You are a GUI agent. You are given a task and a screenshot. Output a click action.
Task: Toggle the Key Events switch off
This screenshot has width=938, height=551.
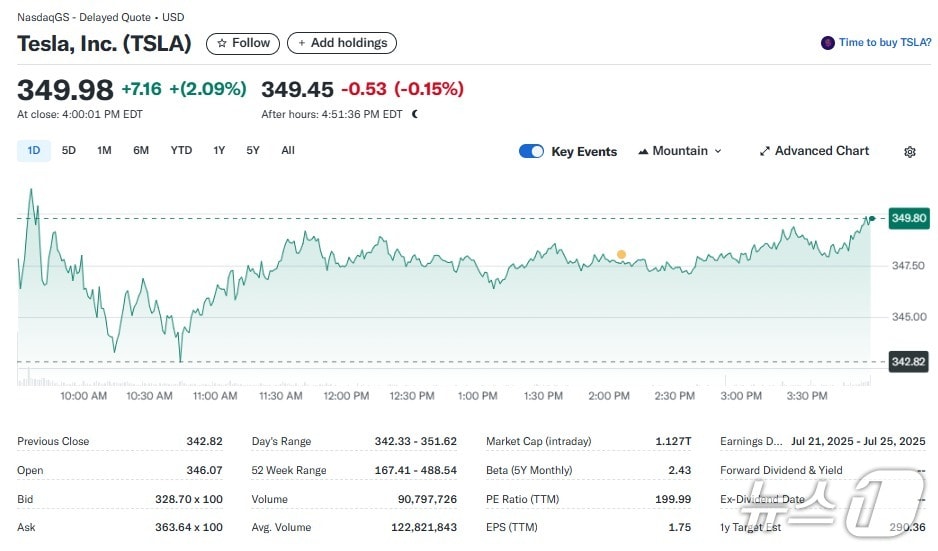click(x=531, y=152)
